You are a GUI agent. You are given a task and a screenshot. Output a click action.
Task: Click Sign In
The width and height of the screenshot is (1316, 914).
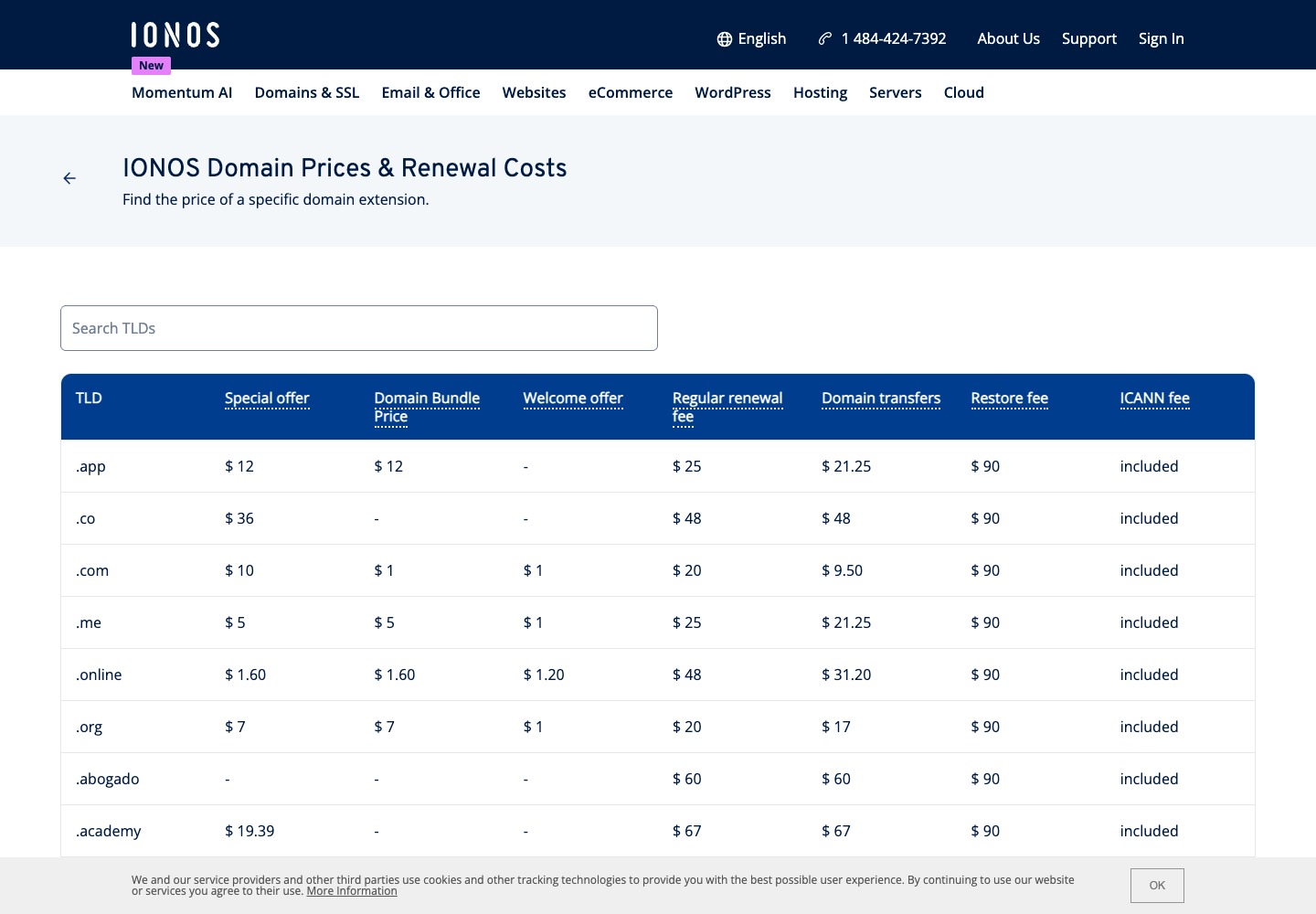(x=1162, y=38)
